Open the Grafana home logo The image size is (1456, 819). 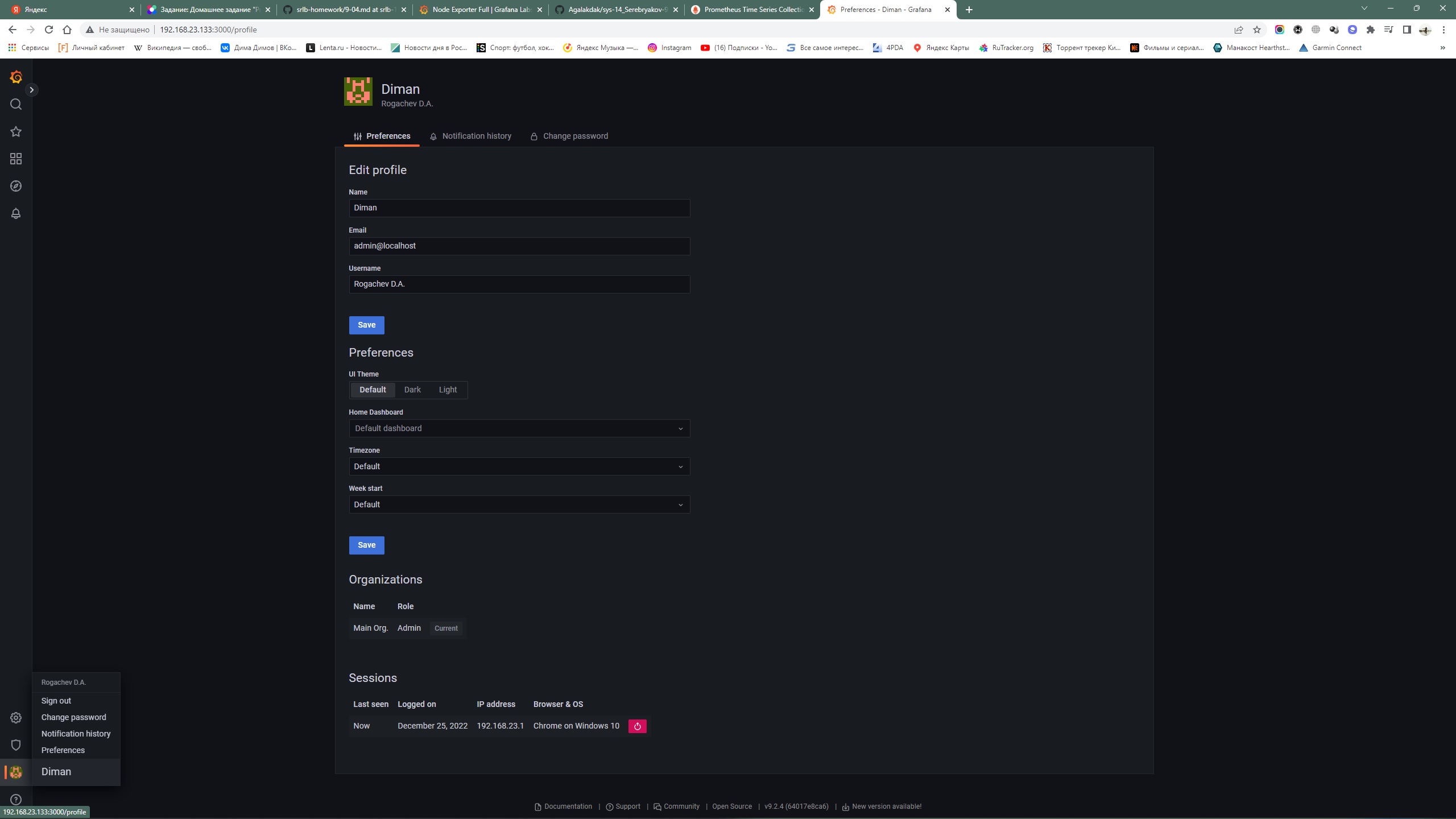coord(16,77)
